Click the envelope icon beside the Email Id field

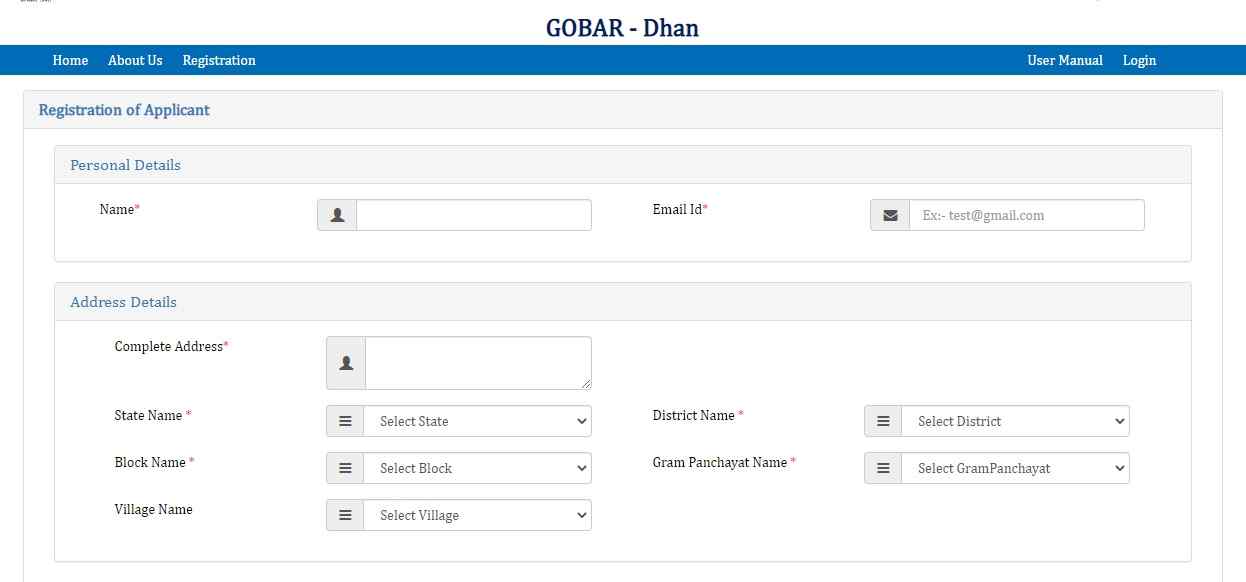(889, 214)
